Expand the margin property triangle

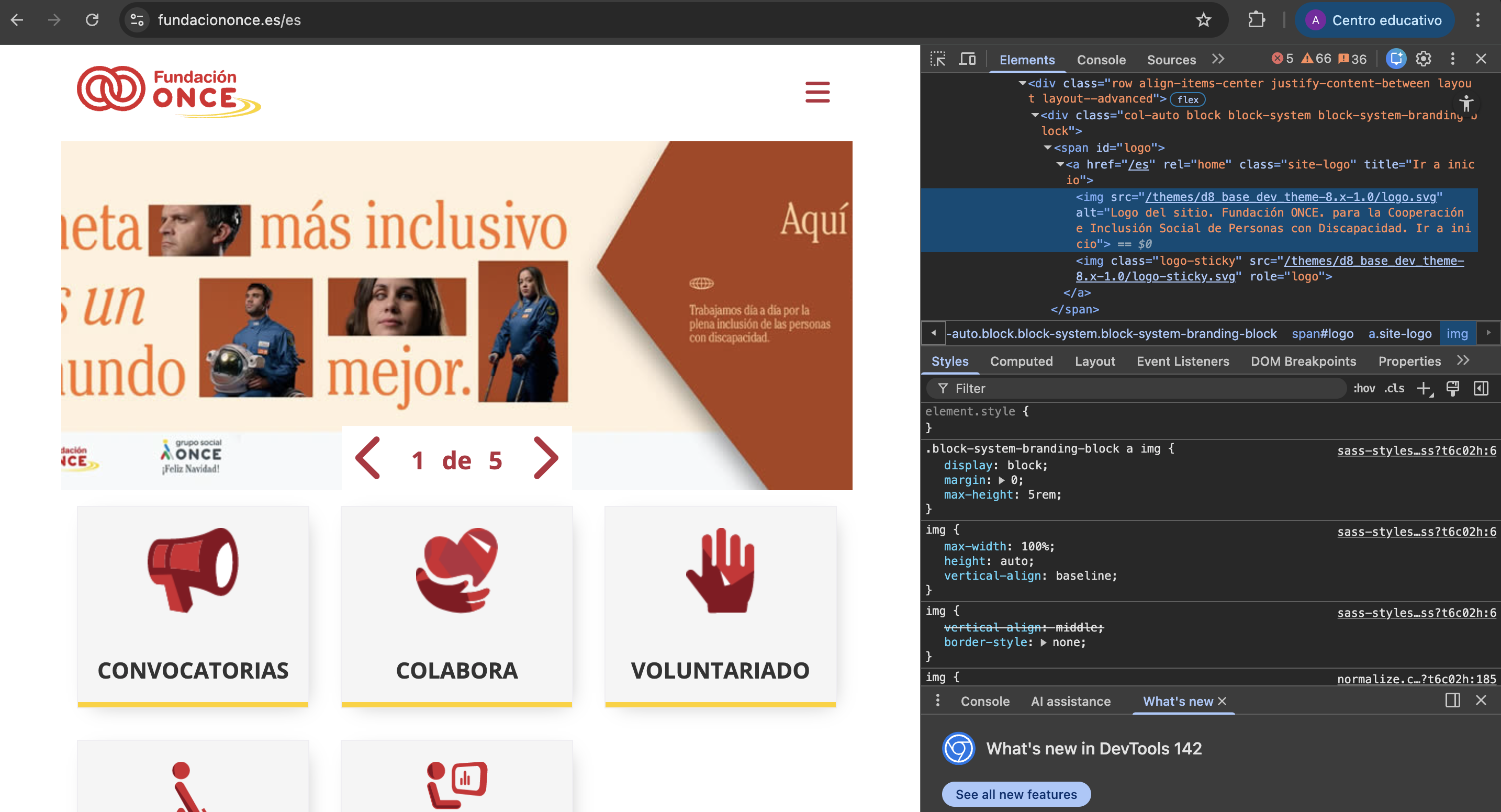(x=1002, y=481)
